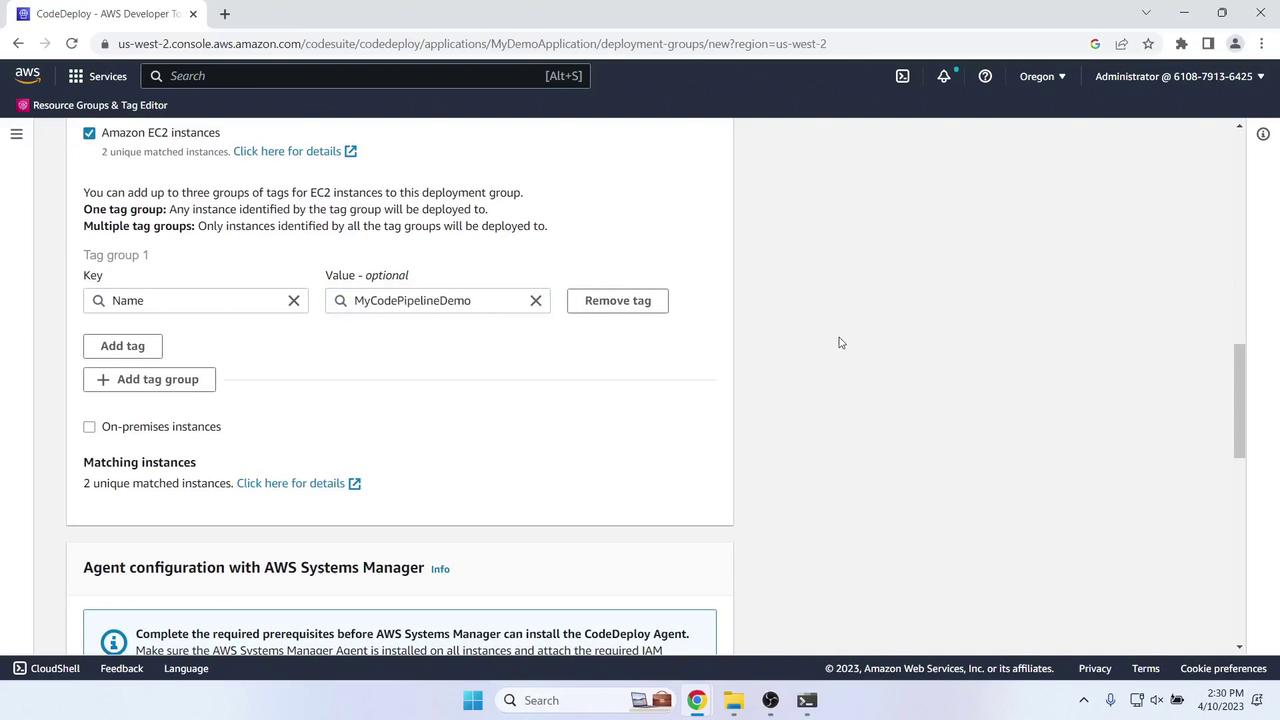Select the Matching instances heading text
Image resolution: width=1280 pixels, height=720 pixels.
pyautogui.click(x=140, y=463)
